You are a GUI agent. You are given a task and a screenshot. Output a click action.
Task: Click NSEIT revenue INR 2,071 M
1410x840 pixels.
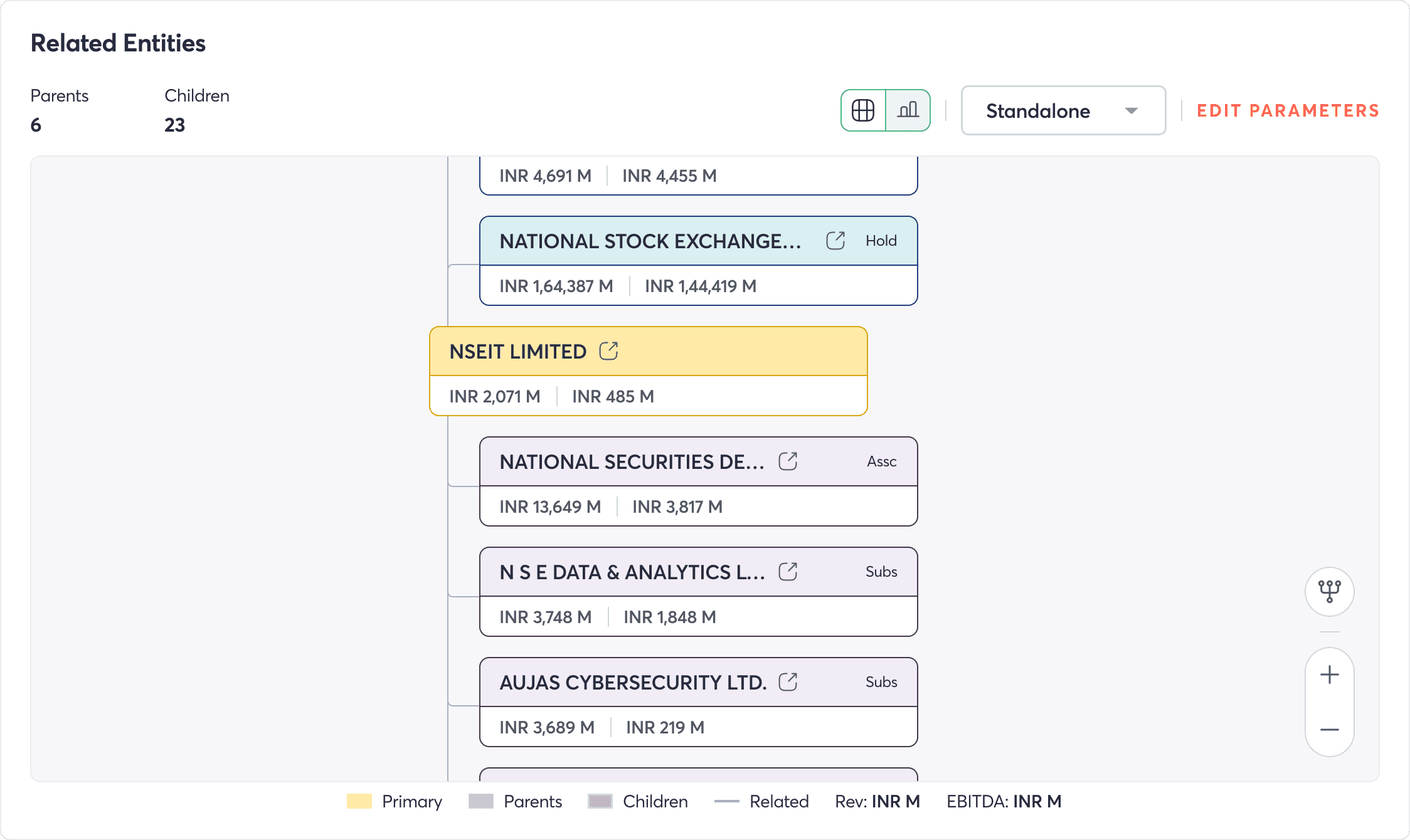coord(495,397)
